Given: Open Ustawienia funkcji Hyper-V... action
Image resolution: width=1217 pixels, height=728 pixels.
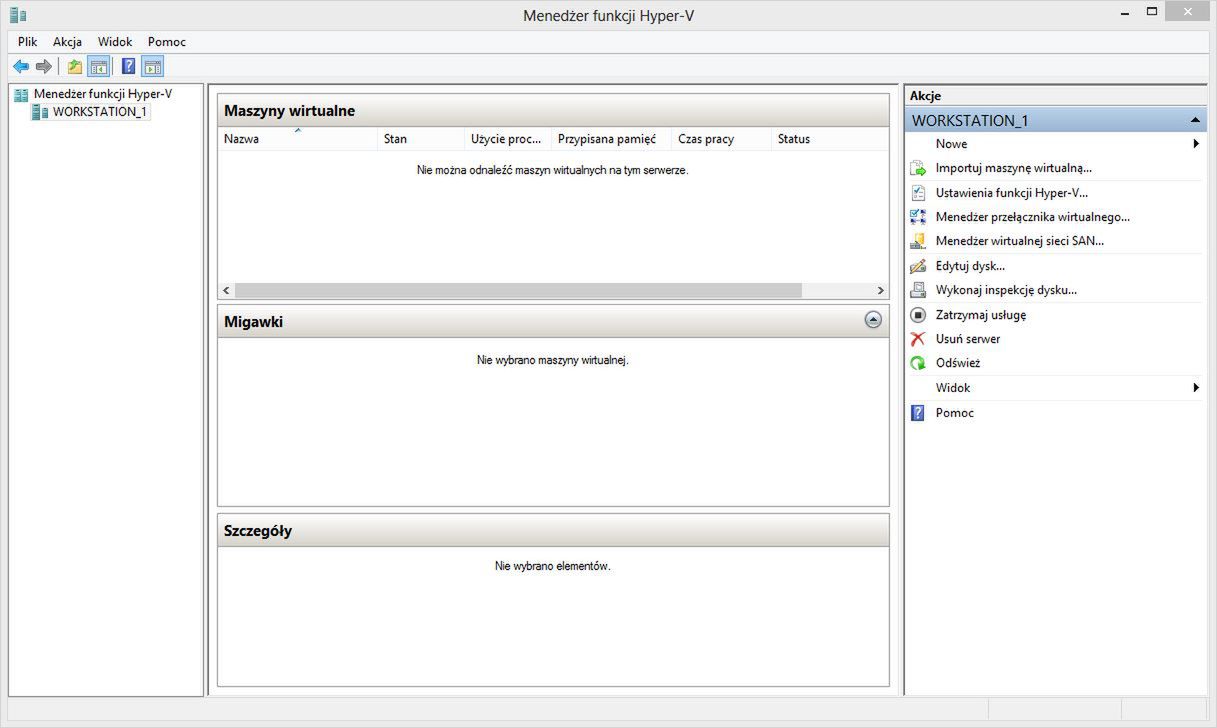Looking at the screenshot, I should click(1012, 193).
